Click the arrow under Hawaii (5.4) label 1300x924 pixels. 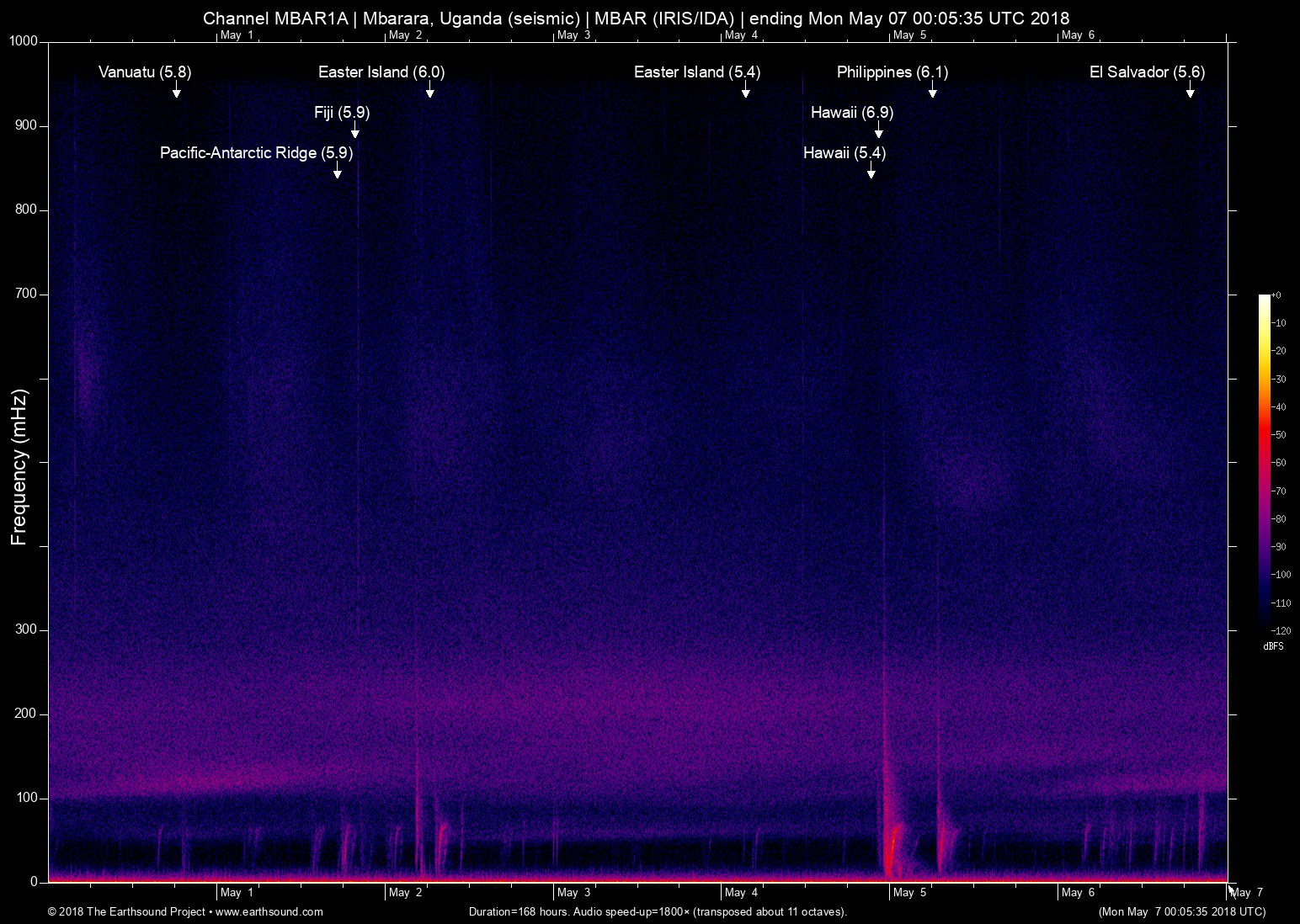coord(871,171)
